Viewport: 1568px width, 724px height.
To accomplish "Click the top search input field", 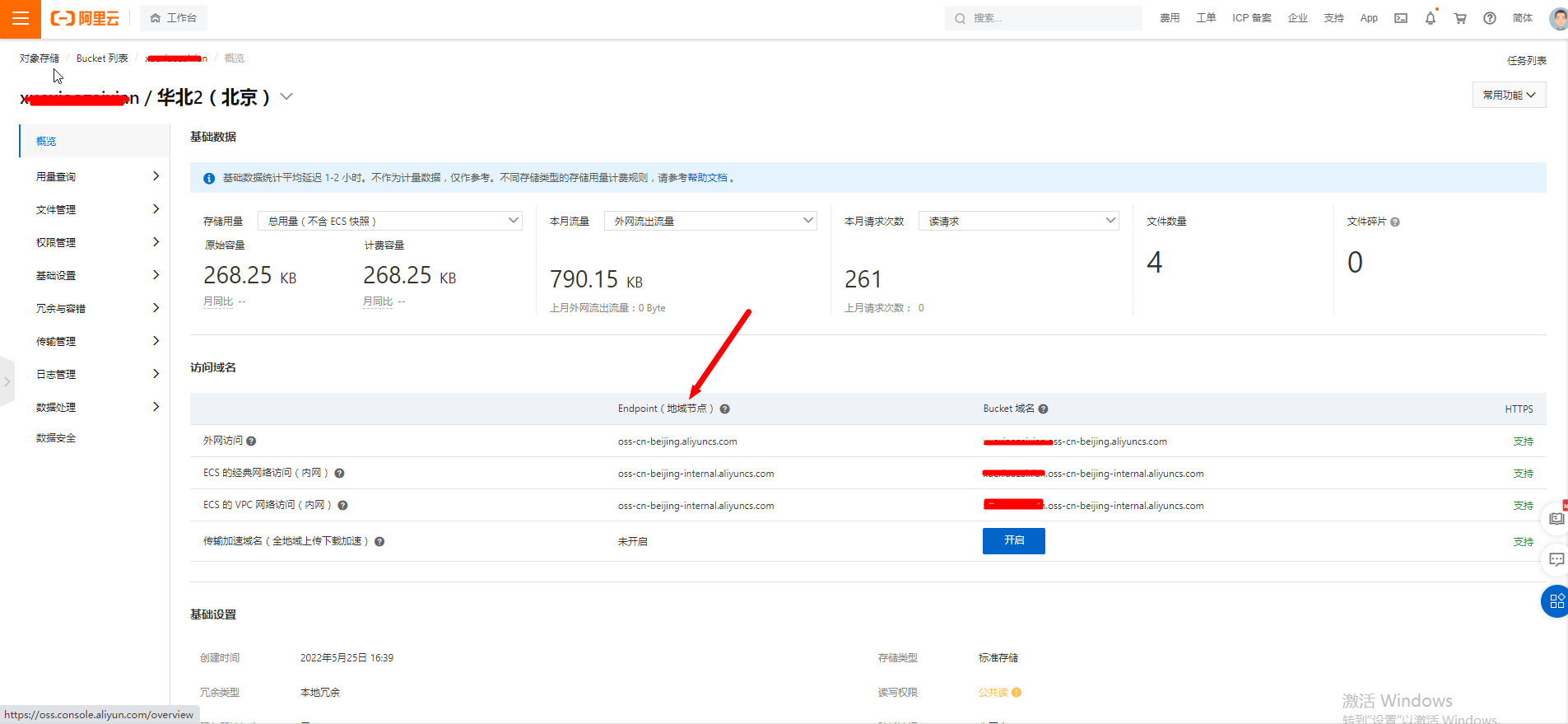I will click(x=1045, y=18).
